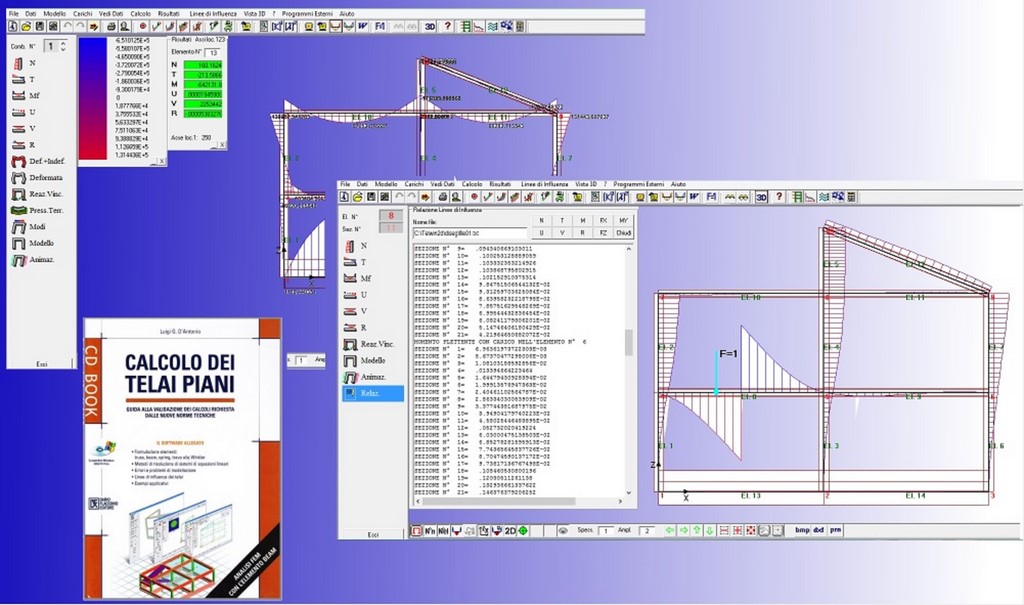Select the highlighted Relaz. item in the influence-line sidebar
Image resolution: width=1024 pixels, height=605 pixels.
[x=373, y=393]
